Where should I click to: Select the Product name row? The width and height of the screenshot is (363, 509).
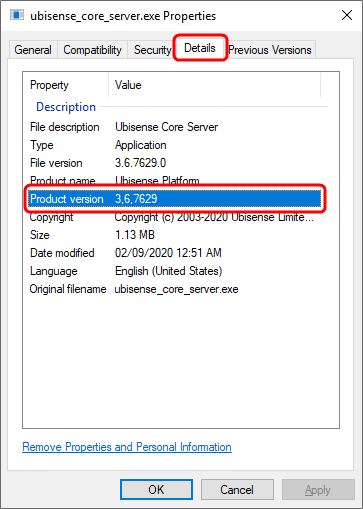click(x=175, y=181)
